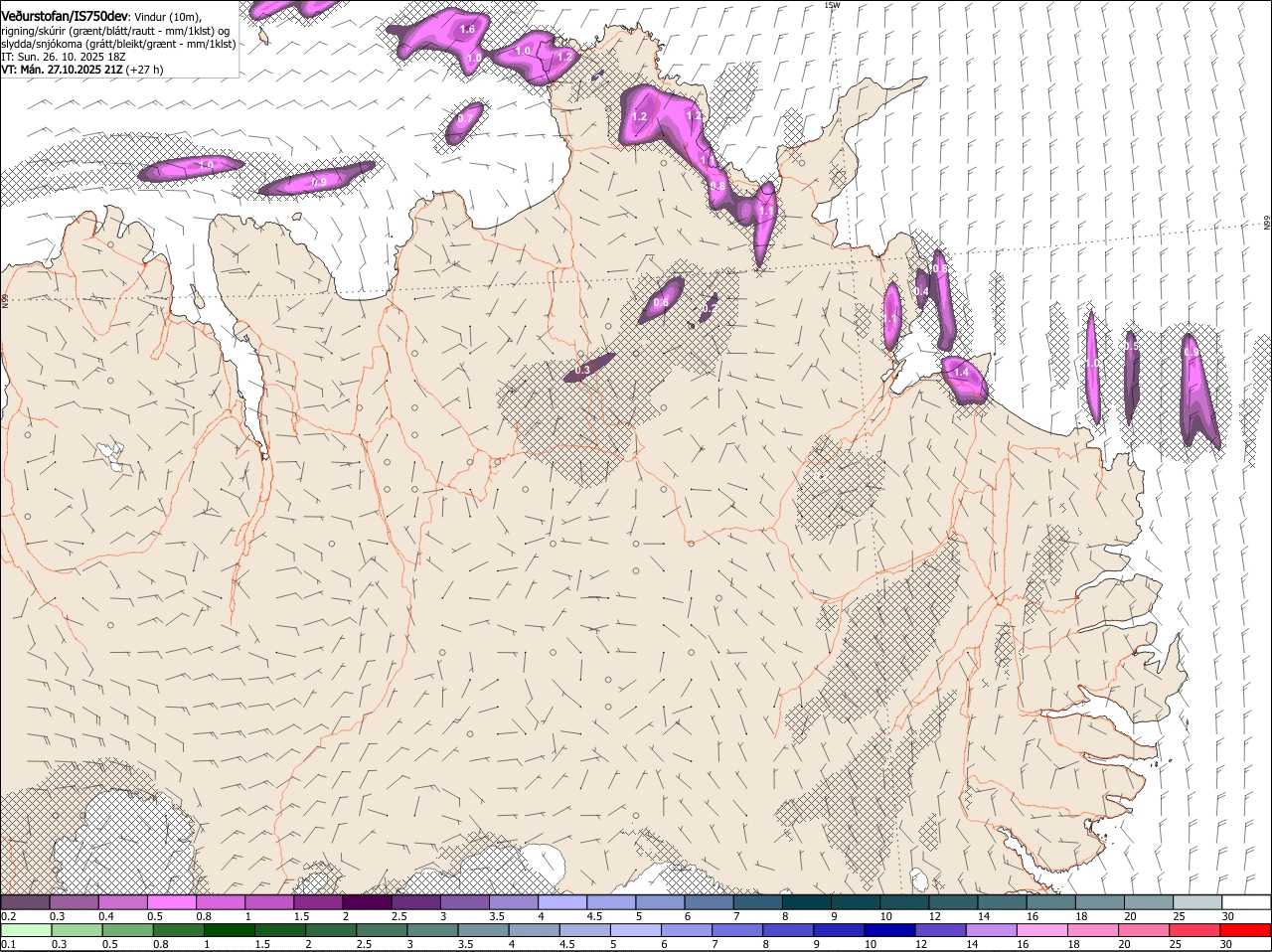Viewport: 1272px width, 952px height.
Task: Click lower legend swatch starting at 0.5
Action: (x=128, y=931)
